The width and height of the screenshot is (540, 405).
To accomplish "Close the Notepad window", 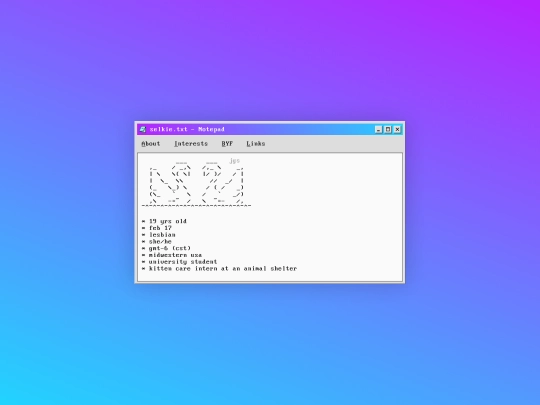I will coord(397,129).
